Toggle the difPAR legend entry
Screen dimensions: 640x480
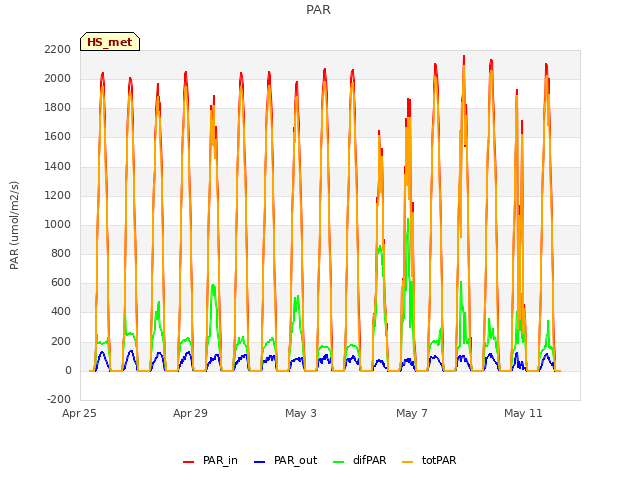[x=359, y=460]
